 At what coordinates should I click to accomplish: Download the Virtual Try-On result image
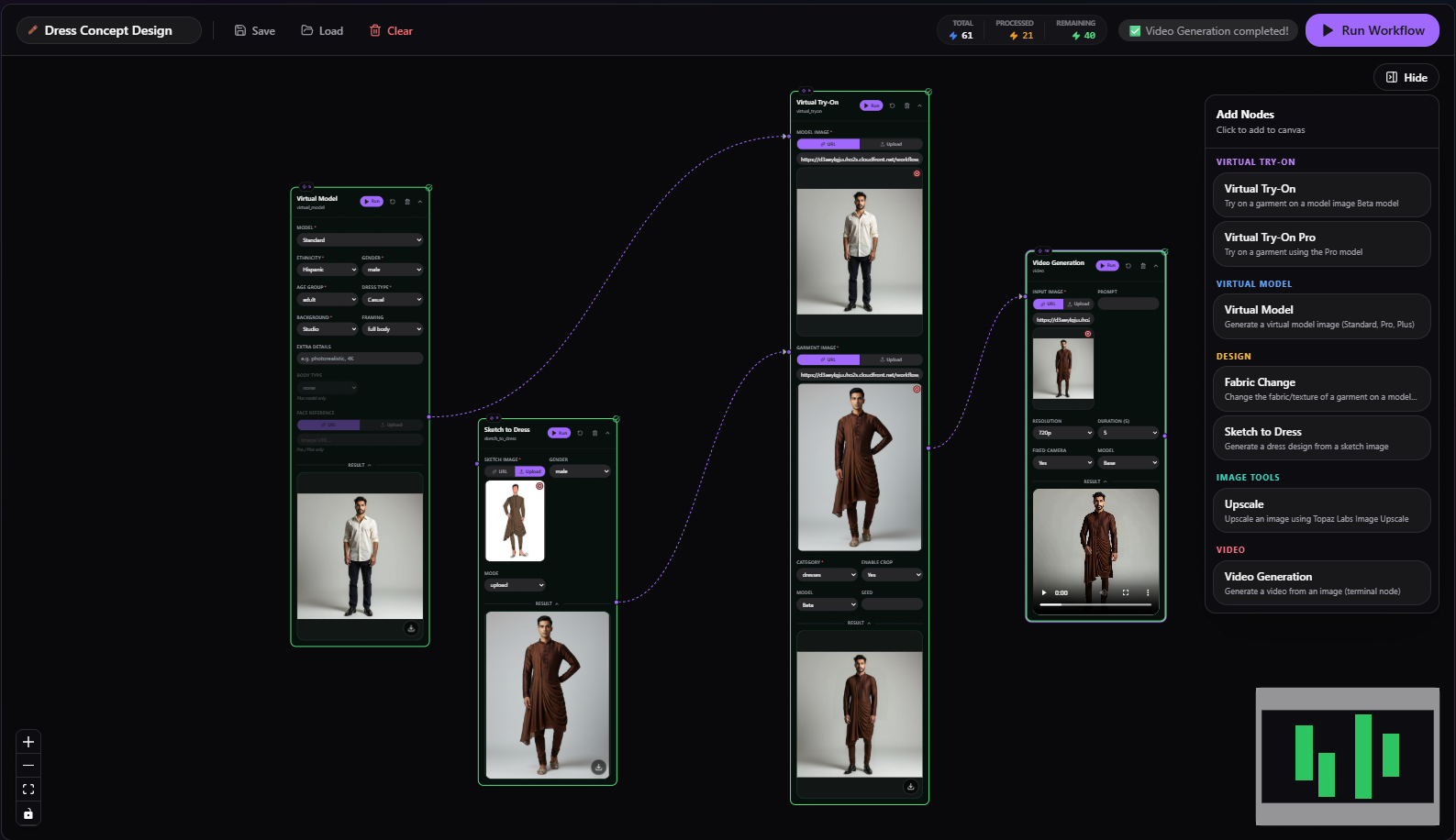910,786
